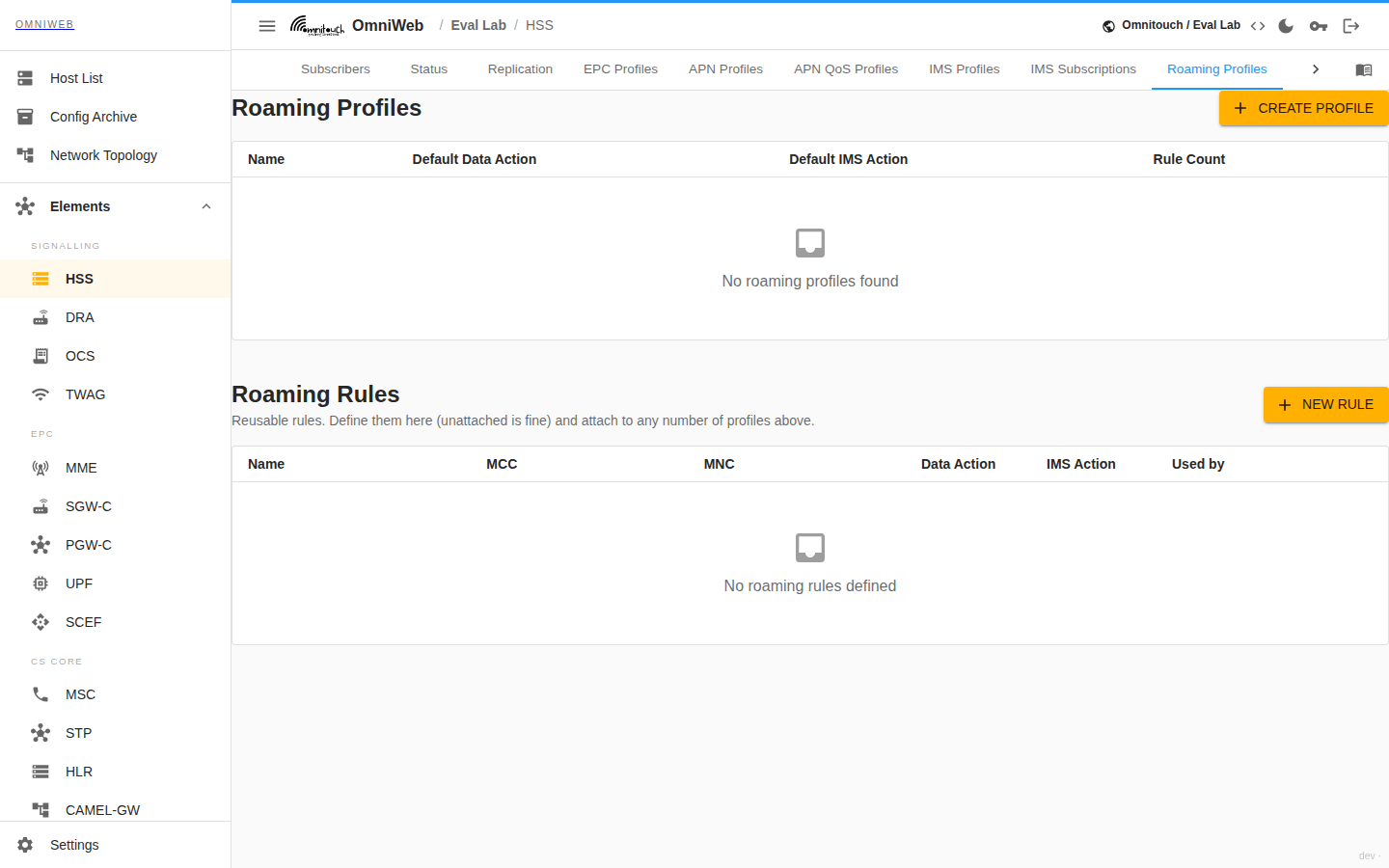Viewport: 1389px width, 868px height.
Task: Click the API key icon
Action: click(1319, 26)
